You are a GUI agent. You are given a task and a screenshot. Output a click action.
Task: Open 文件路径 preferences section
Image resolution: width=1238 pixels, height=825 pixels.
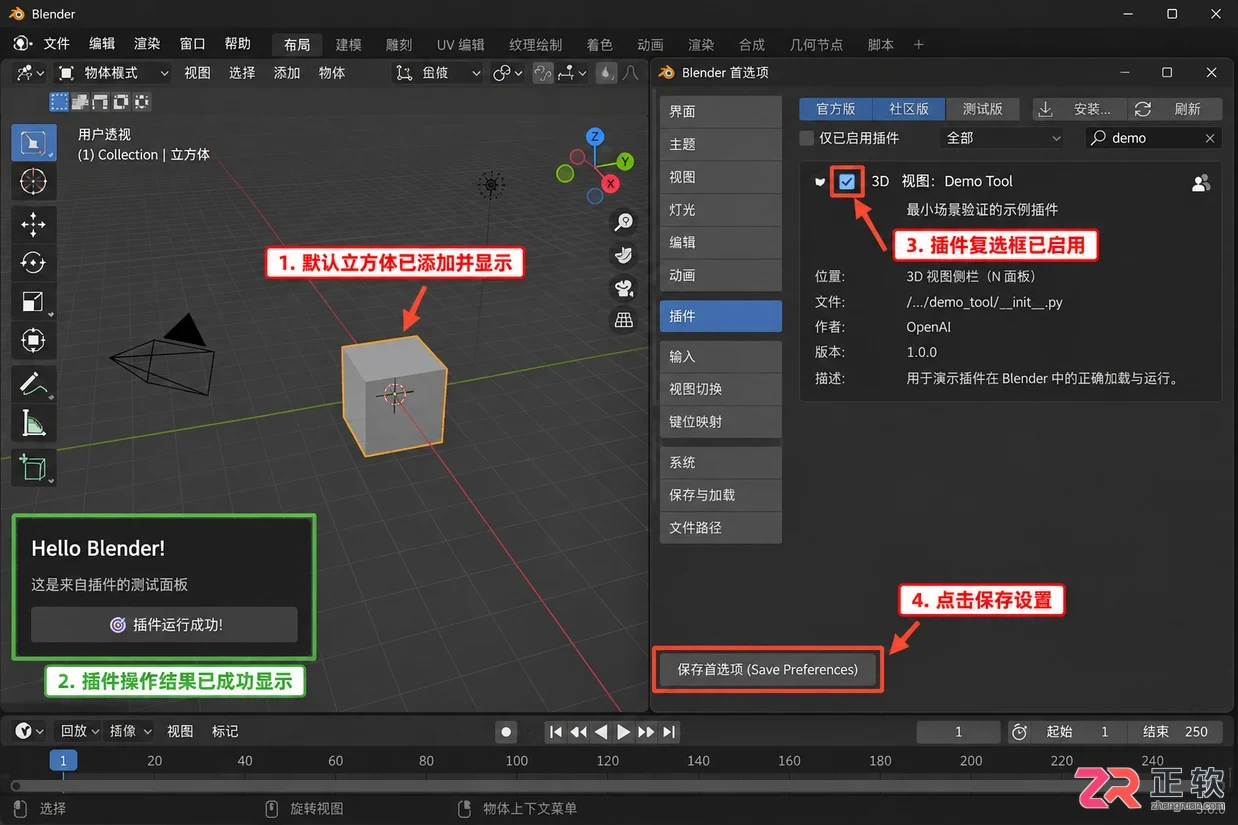tap(720, 527)
